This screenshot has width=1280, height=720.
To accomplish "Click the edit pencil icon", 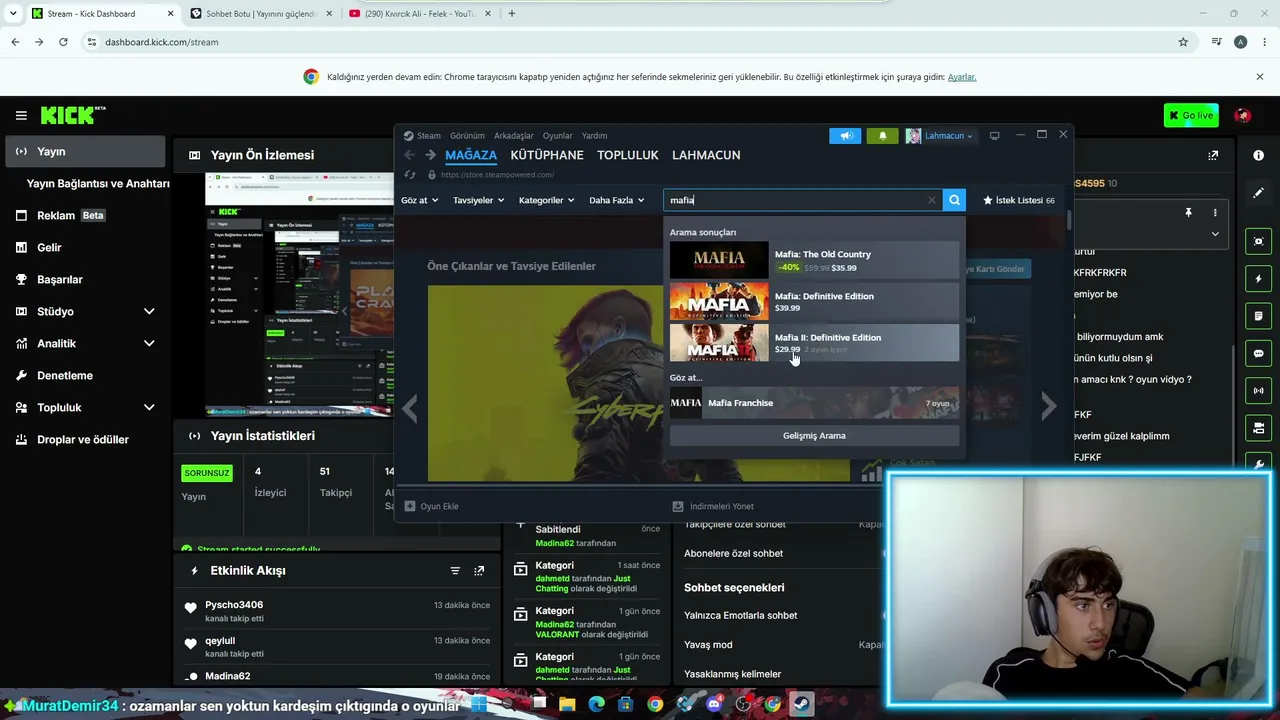I will pos(1258,192).
